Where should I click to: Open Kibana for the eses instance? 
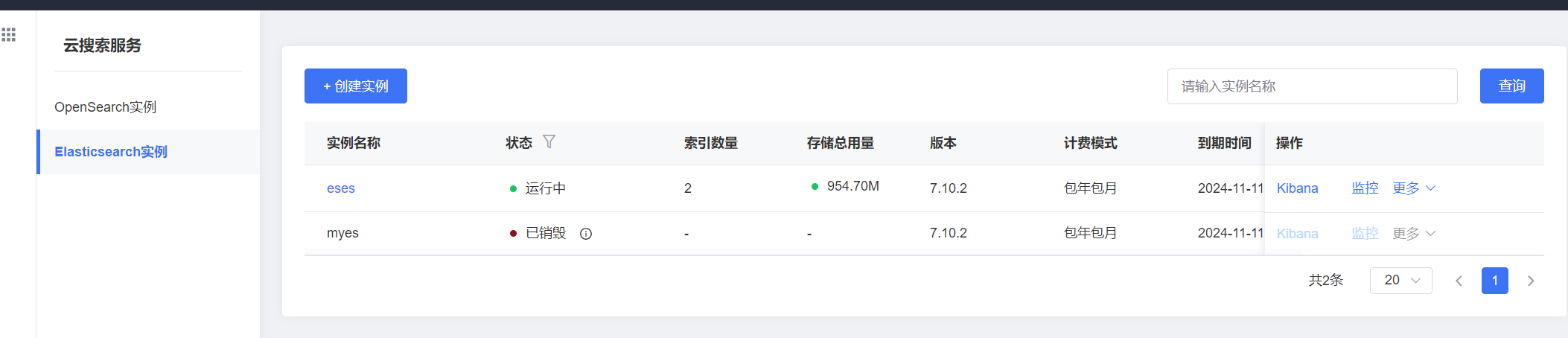coord(1297,188)
